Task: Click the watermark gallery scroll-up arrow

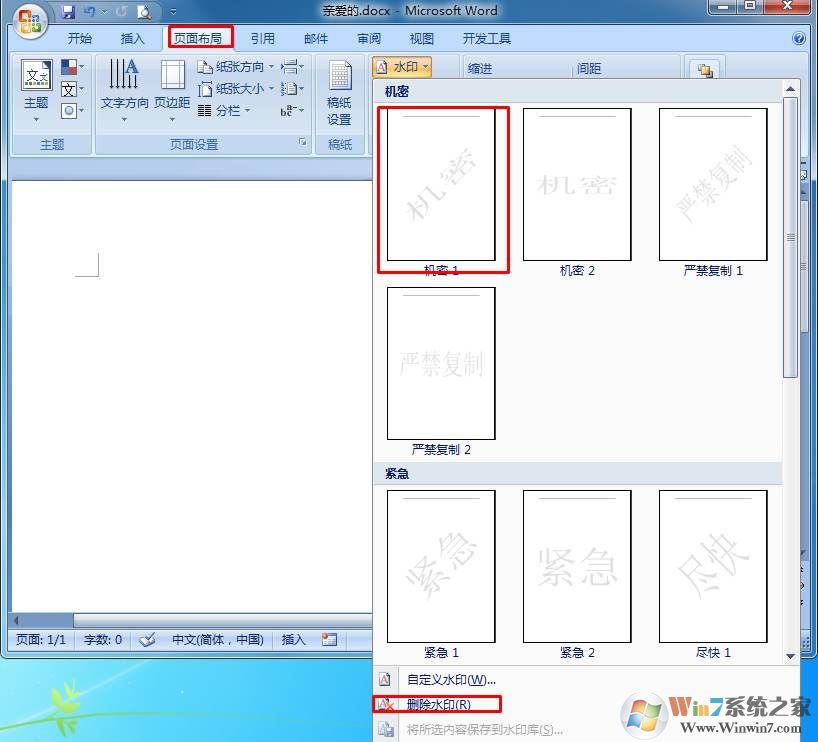Action: (790, 89)
